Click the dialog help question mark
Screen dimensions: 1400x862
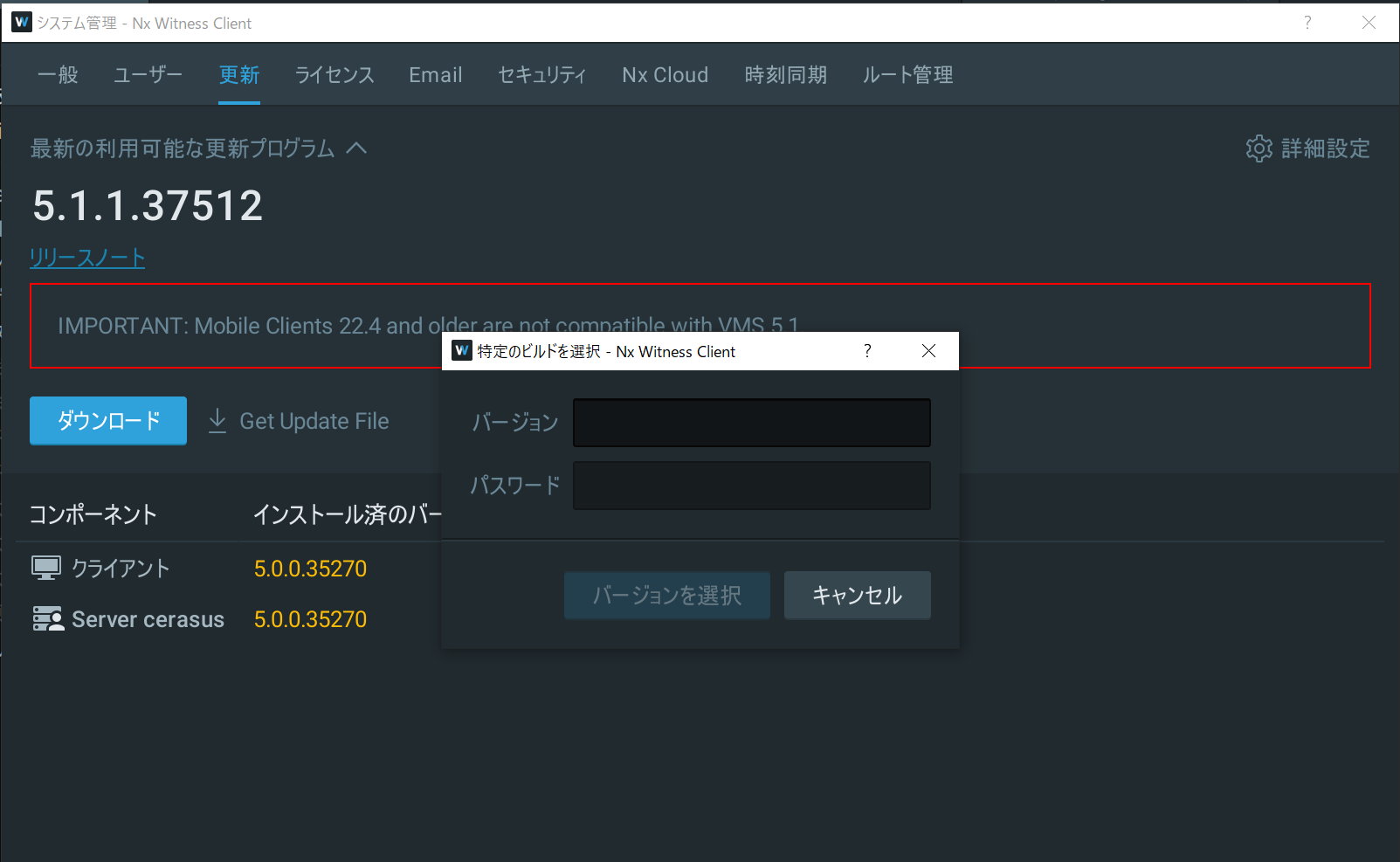point(867,351)
